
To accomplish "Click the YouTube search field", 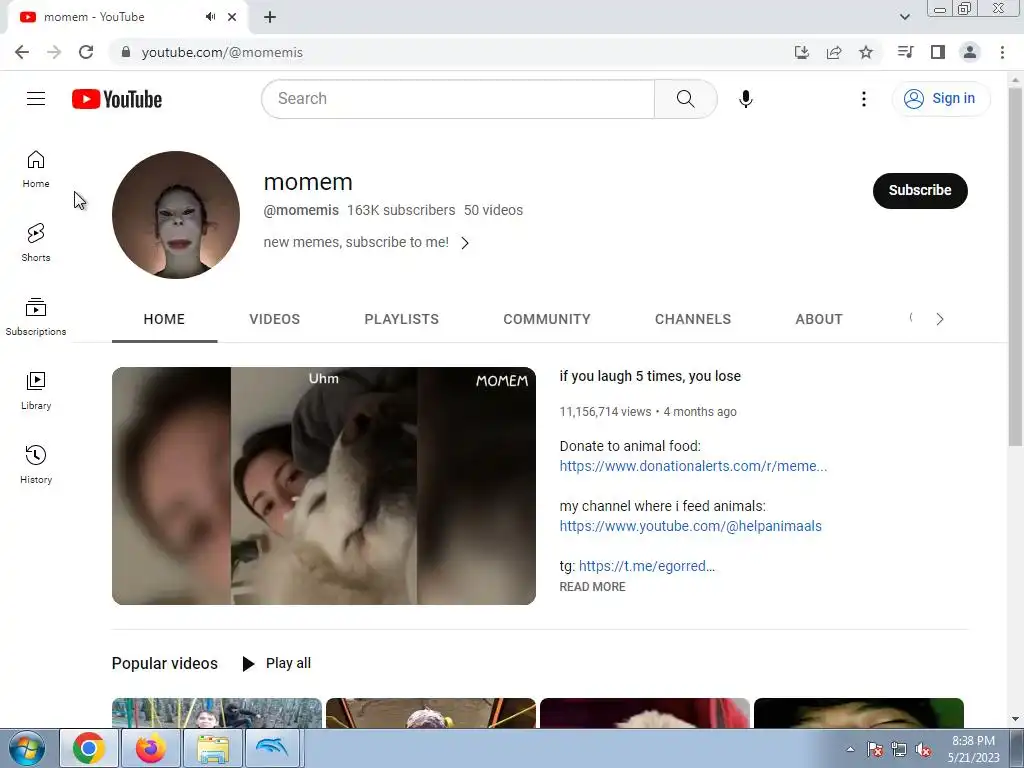I will [x=458, y=99].
